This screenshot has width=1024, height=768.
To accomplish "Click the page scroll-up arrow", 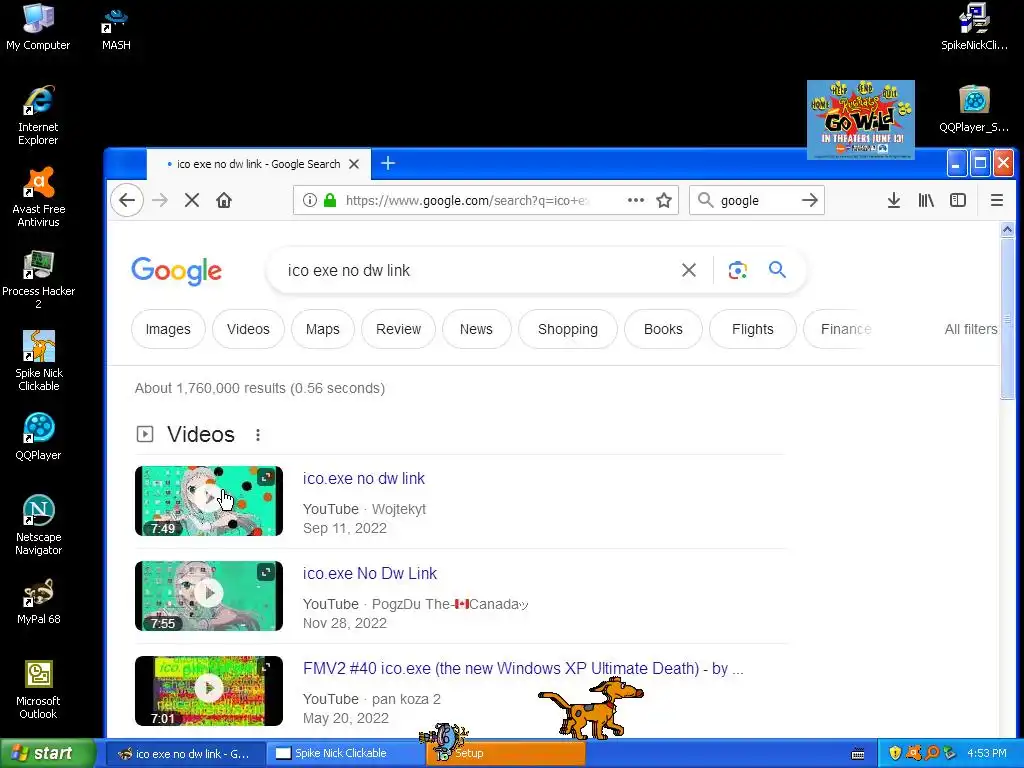I will coord(1007,229).
